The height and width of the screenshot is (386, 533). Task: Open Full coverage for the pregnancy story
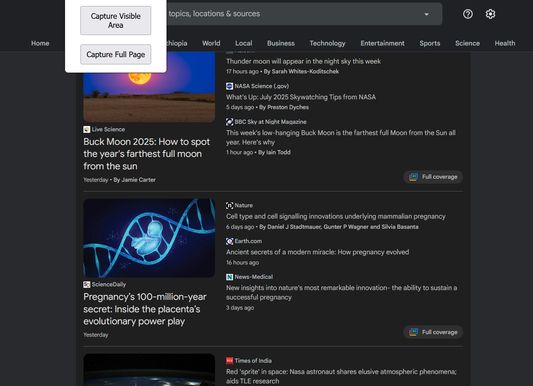click(433, 332)
